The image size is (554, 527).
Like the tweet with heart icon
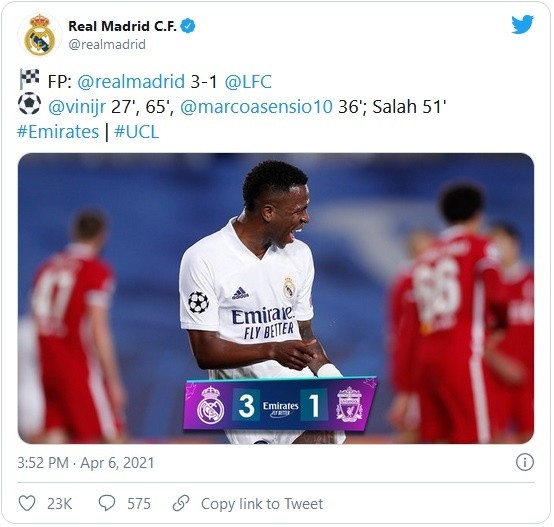click(x=27, y=503)
